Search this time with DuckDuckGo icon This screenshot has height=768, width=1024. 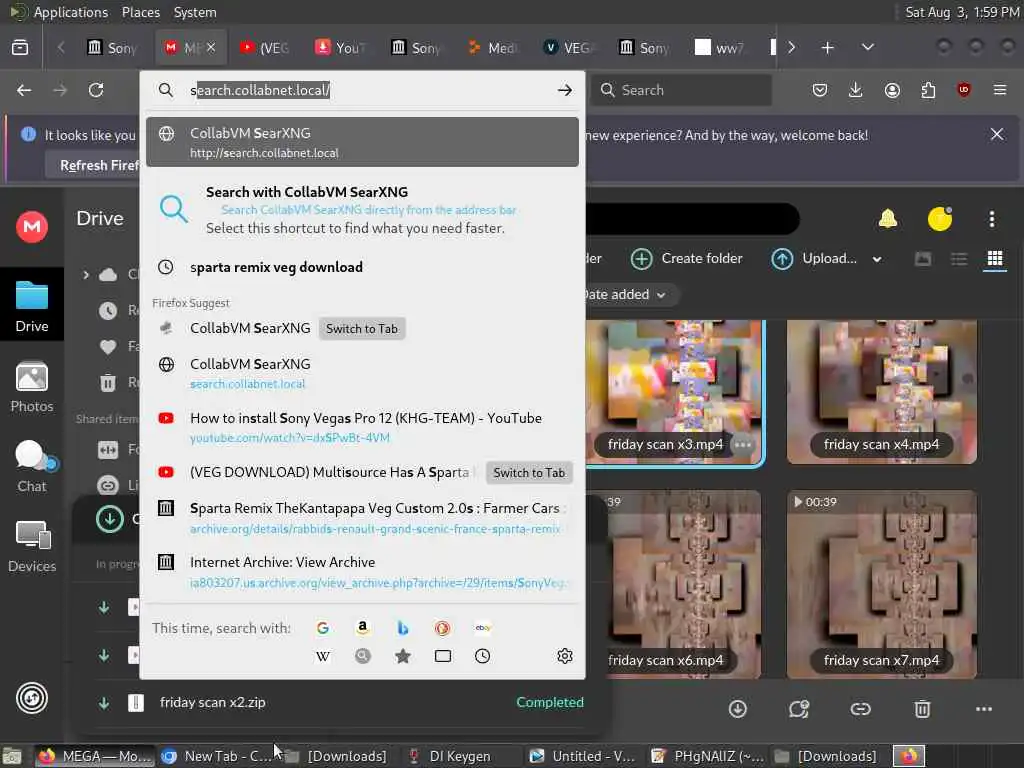443,628
